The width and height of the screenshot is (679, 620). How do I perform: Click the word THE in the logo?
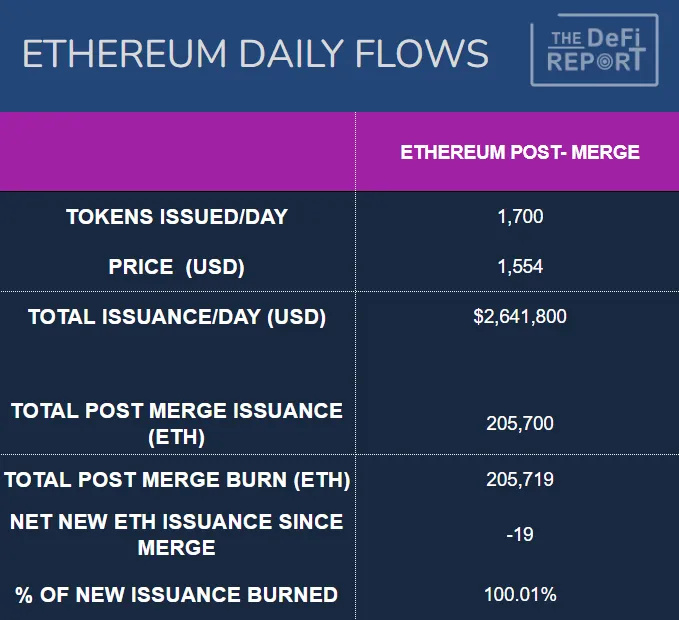565,39
